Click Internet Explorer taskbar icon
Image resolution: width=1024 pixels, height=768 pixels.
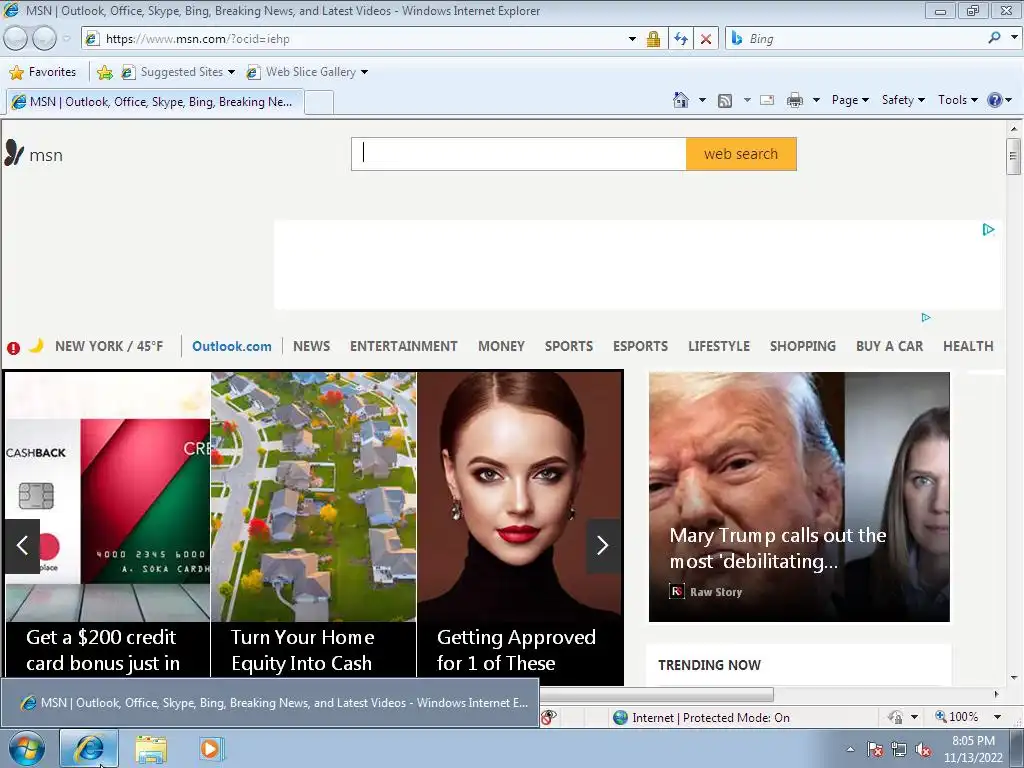click(89, 748)
